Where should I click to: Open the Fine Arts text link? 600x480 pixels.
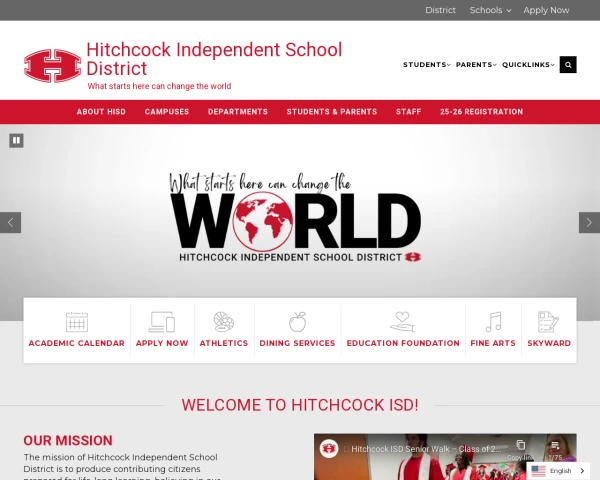tap(493, 343)
